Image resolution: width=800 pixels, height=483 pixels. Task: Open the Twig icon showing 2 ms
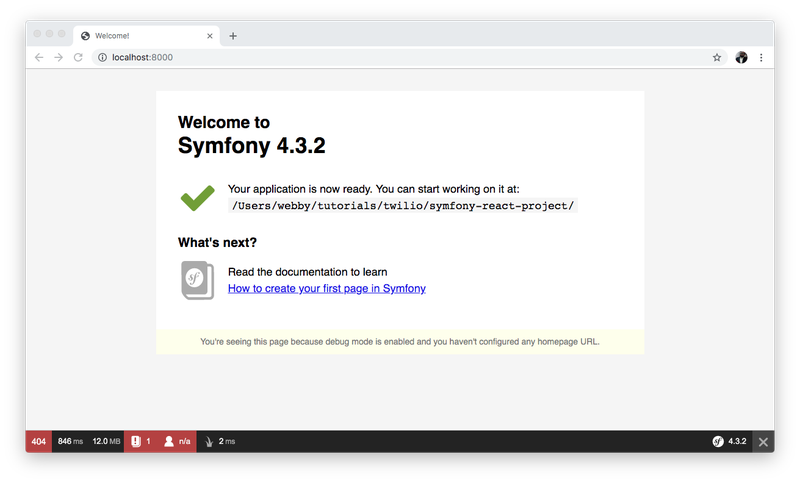tap(220, 441)
